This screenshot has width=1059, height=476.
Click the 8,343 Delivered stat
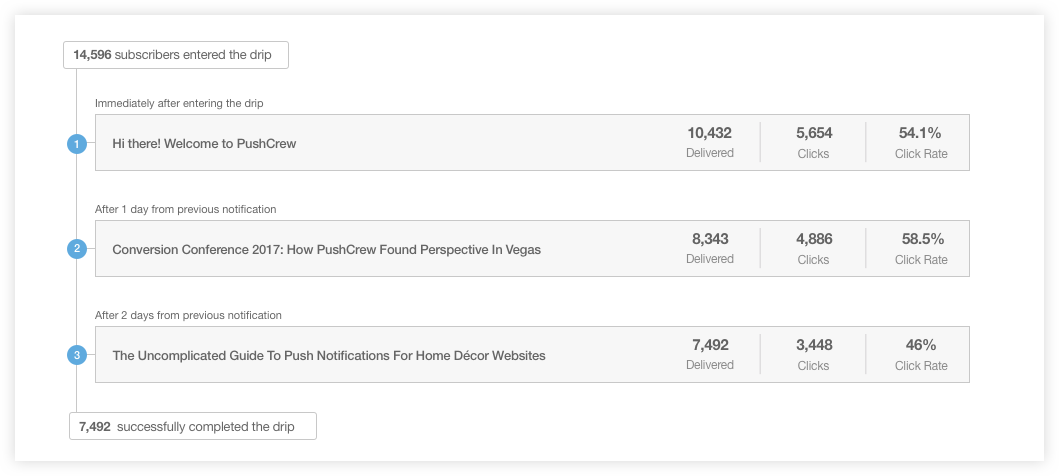(709, 248)
